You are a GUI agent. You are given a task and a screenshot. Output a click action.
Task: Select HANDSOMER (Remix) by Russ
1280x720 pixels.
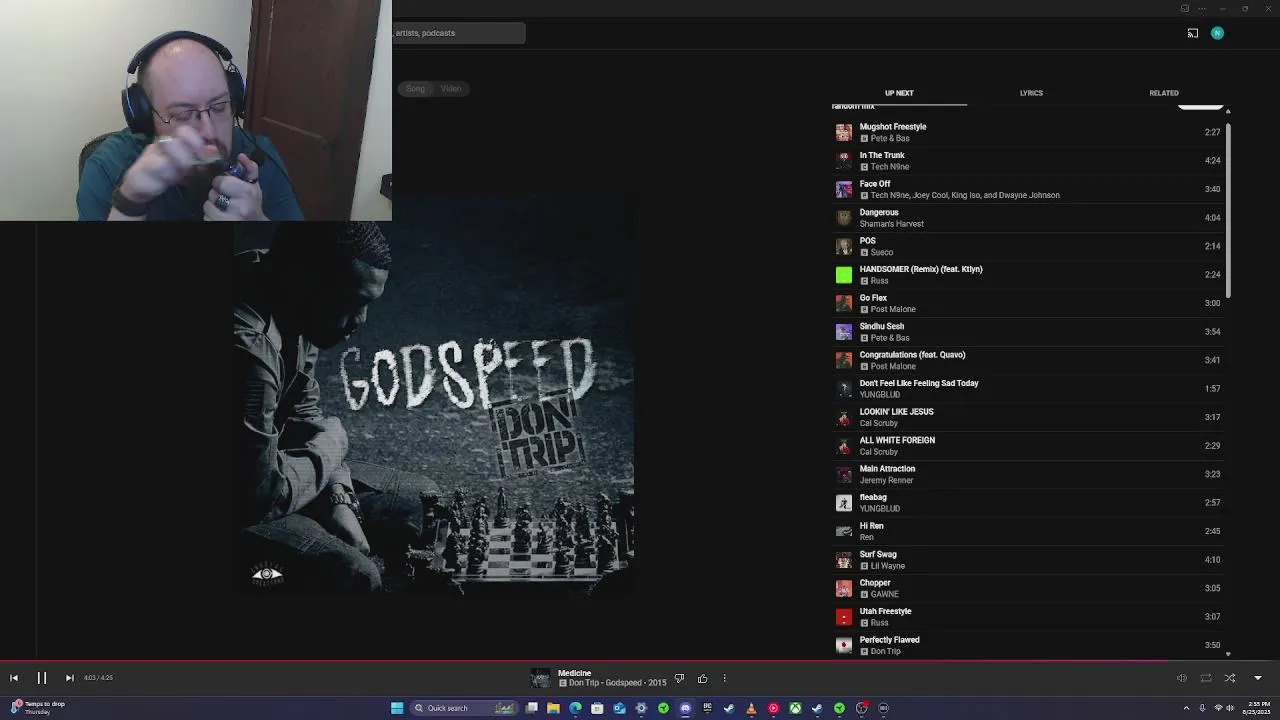pos(1026,274)
